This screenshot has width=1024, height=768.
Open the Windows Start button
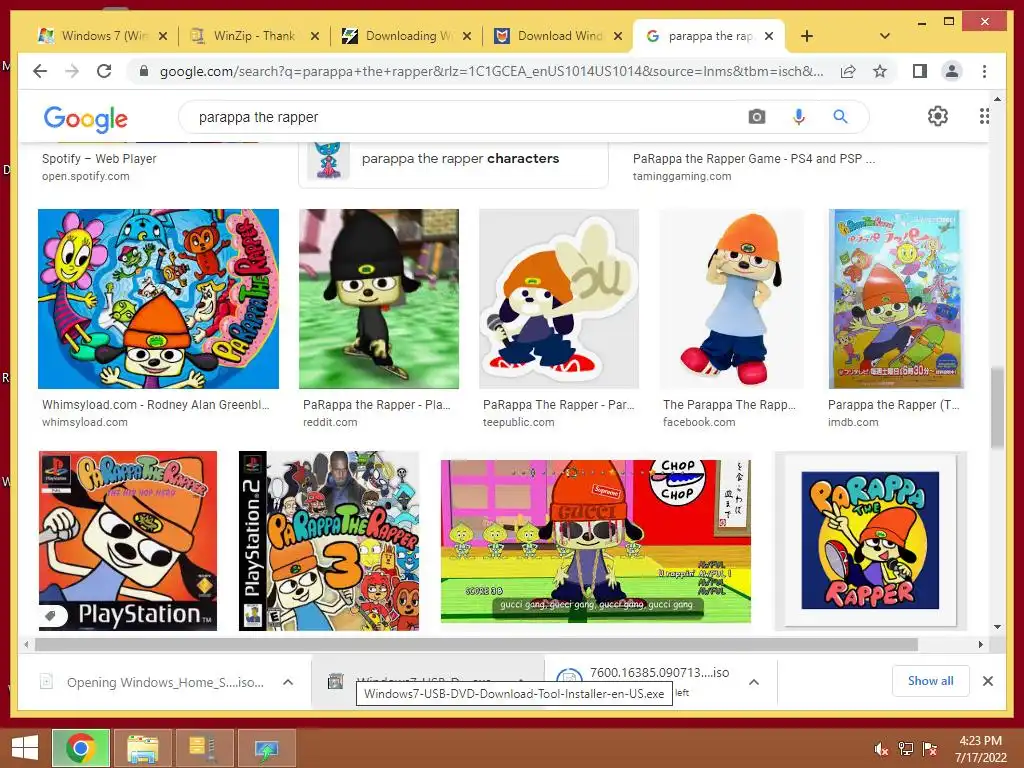tap(25, 748)
